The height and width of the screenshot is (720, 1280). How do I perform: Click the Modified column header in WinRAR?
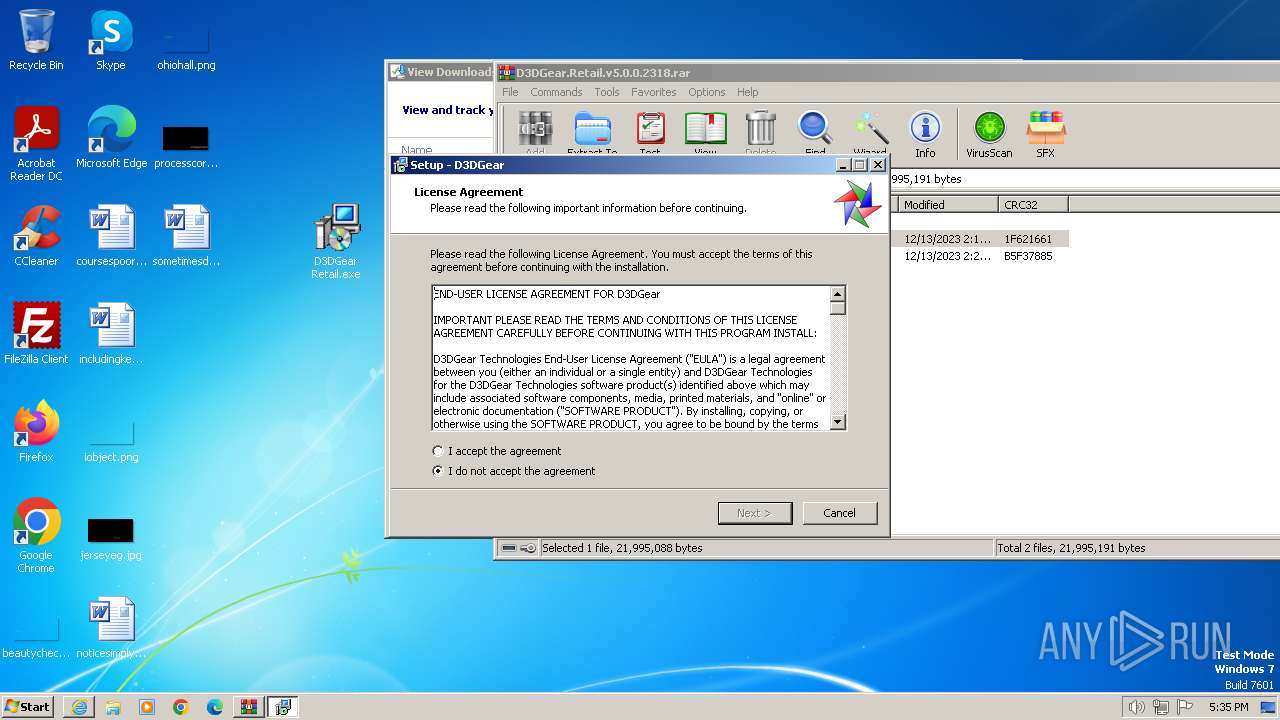947,205
